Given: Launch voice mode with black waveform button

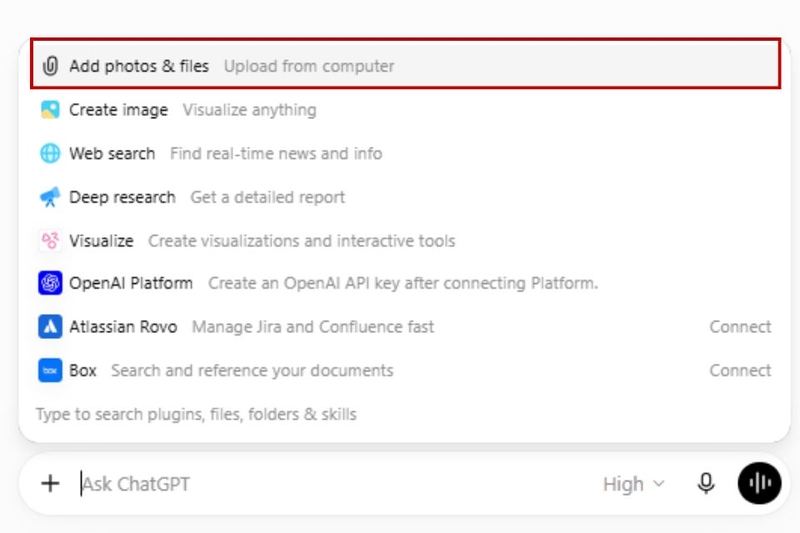Looking at the screenshot, I should click(759, 483).
